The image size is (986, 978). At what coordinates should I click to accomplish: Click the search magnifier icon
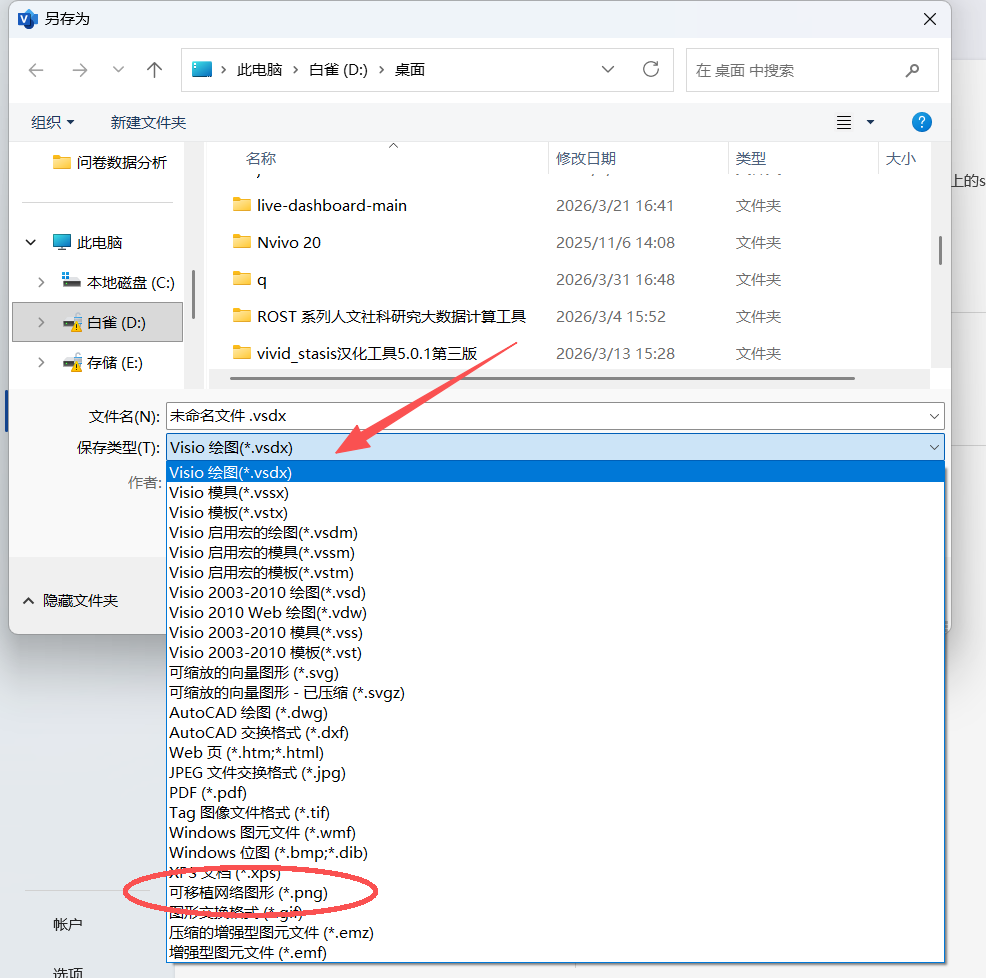[x=912, y=70]
